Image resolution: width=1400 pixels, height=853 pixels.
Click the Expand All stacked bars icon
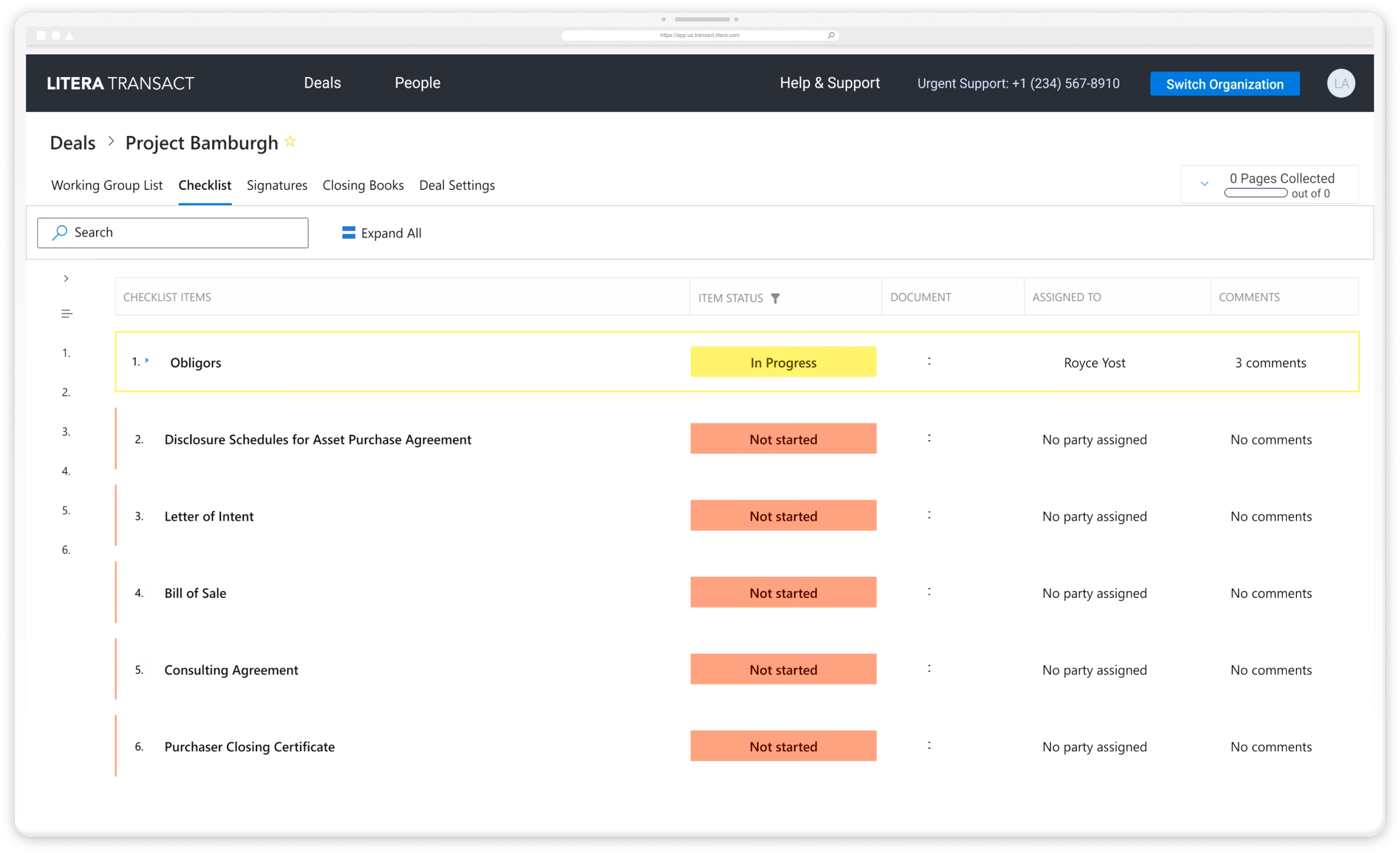348,232
